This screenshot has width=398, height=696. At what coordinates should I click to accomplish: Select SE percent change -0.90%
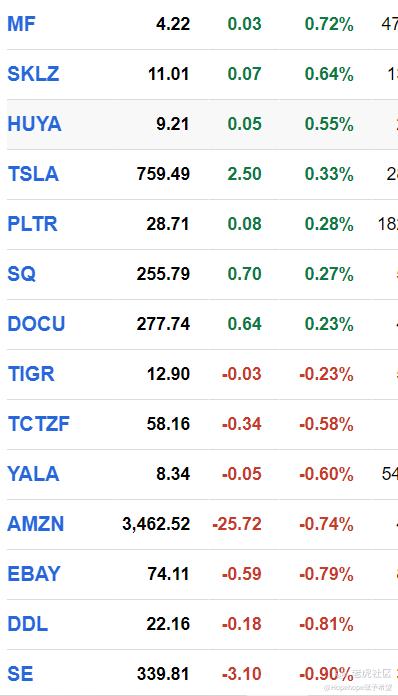click(327, 674)
